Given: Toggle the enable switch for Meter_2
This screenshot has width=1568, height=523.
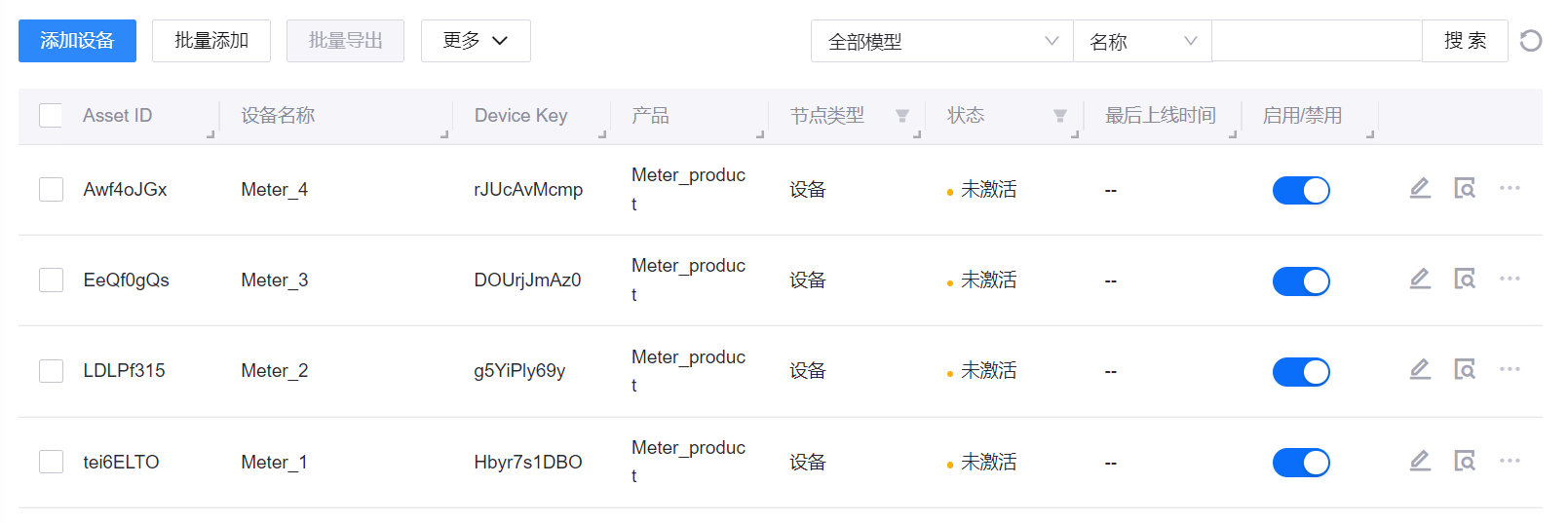Looking at the screenshot, I should click(1301, 371).
